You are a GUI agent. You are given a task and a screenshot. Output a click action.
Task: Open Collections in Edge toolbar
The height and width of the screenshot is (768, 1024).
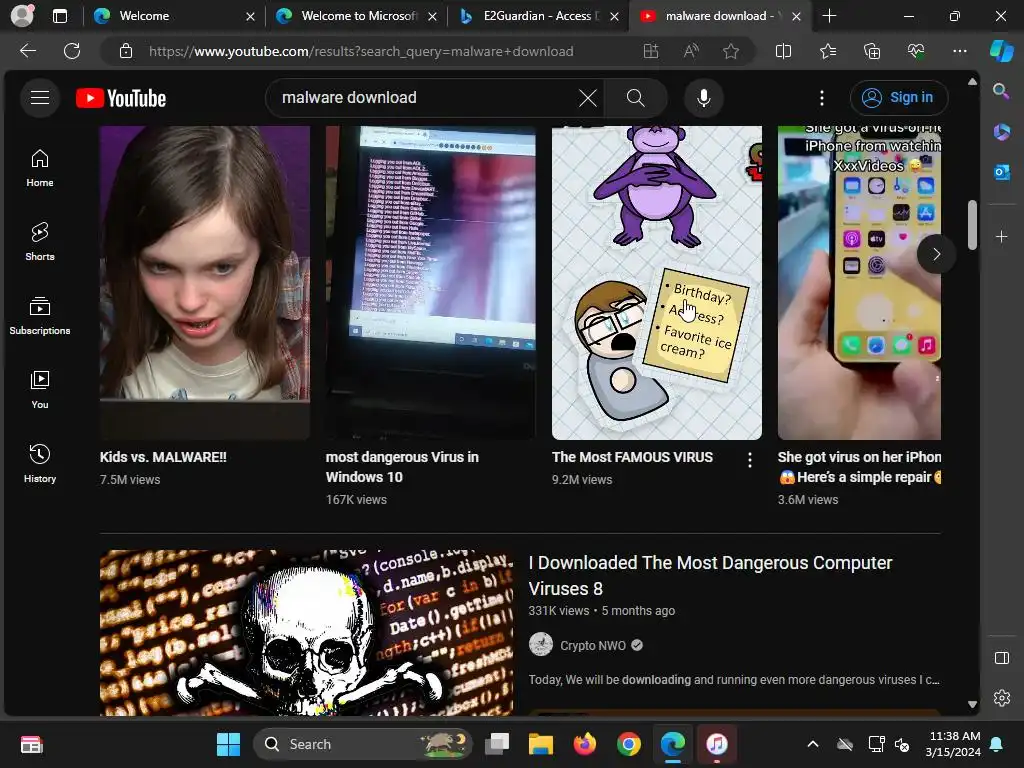(872, 51)
